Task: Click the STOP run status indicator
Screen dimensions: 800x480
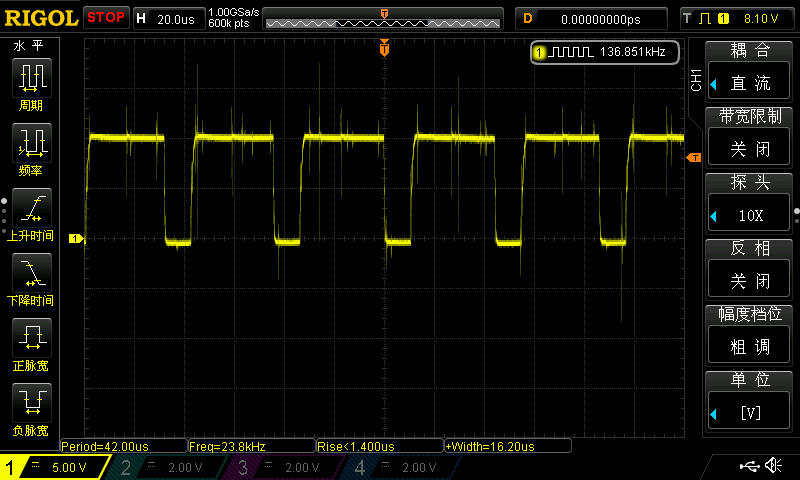Action: [x=106, y=18]
